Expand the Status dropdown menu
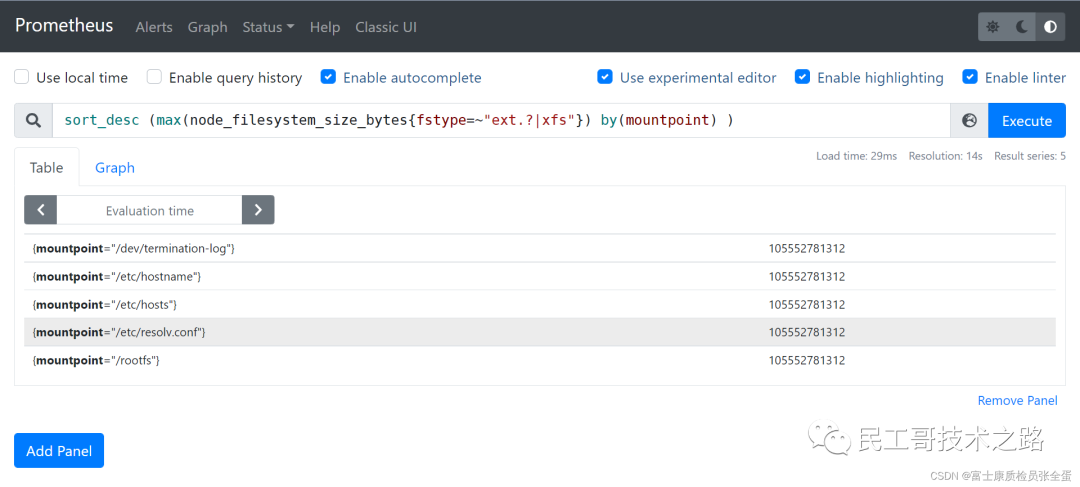Image resolution: width=1080 pixels, height=487 pixels. [268, 27]
